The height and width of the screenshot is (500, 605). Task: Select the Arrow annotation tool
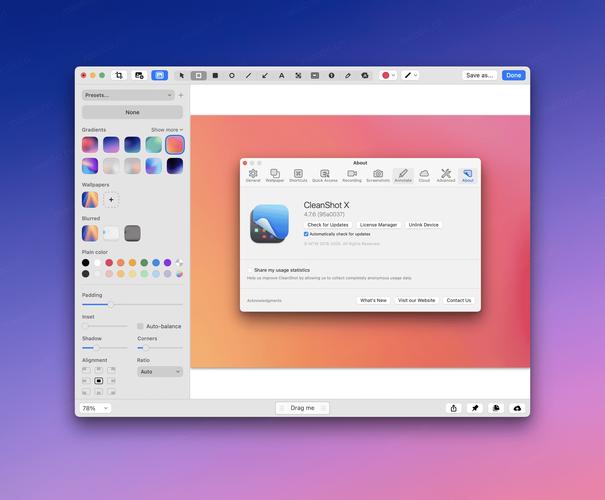click(265, 75)
